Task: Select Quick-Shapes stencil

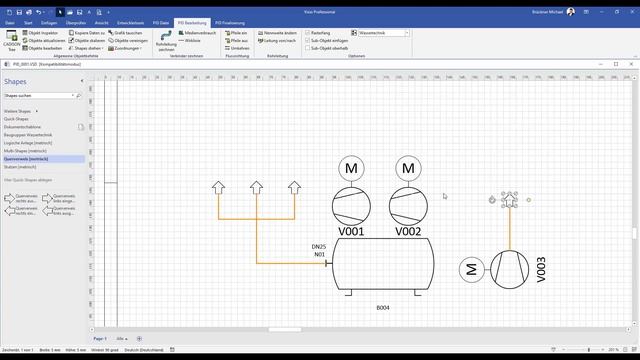Action: pos(16,119)
